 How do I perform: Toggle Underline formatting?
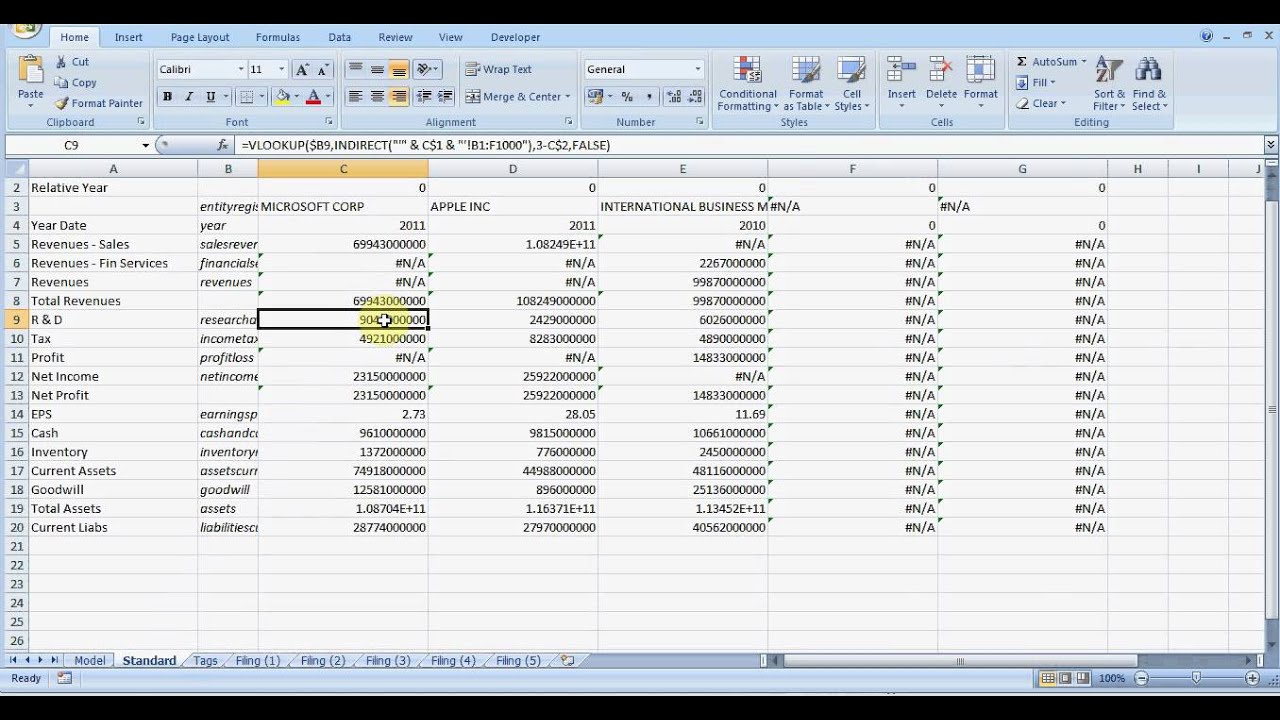pyautogui.click(x=210, y=97)
